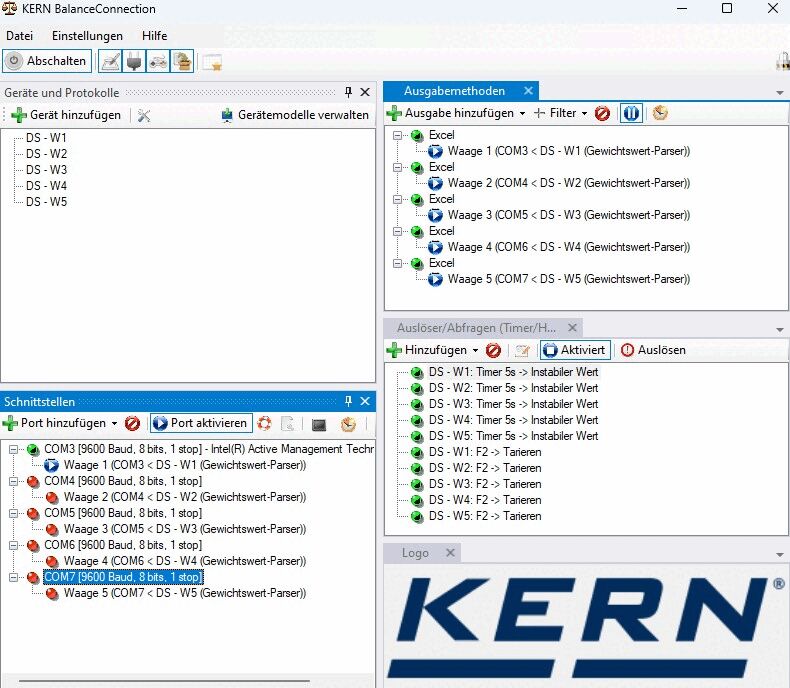This screenshot has width=790, height=688.
Task: Click the red delete icon in Ausgabemethoden toolbar
Action: click(602, 113)
